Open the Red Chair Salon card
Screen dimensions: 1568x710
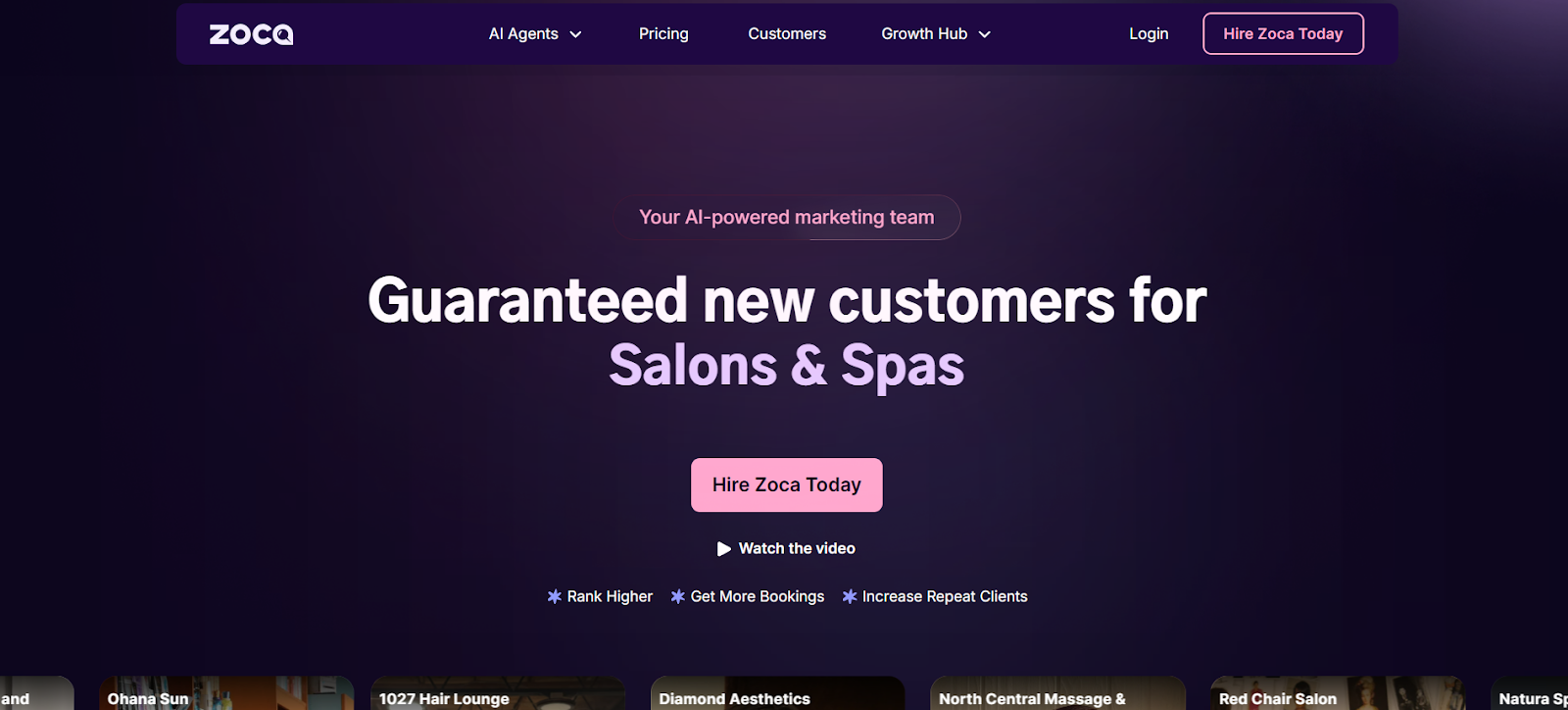tap(1338, 693)
